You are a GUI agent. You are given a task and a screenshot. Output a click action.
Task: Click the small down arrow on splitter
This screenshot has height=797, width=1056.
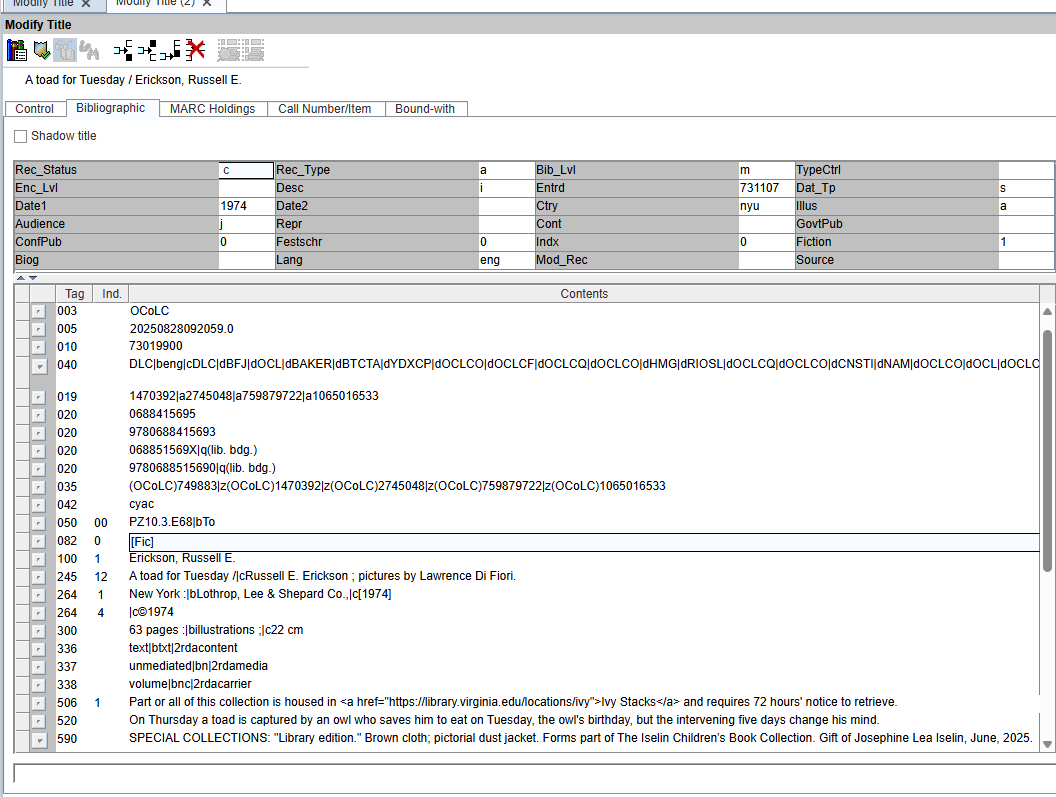coord(33,278)
